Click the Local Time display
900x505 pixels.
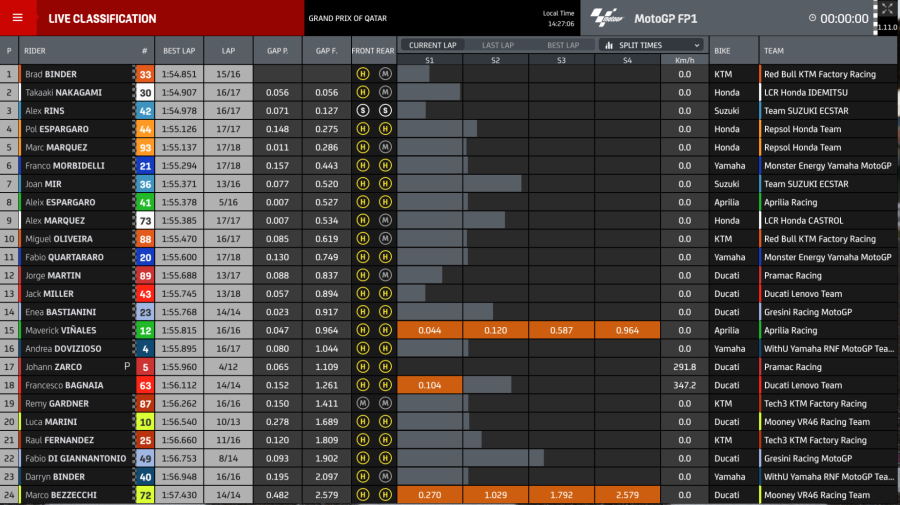(x=558, y=18)
